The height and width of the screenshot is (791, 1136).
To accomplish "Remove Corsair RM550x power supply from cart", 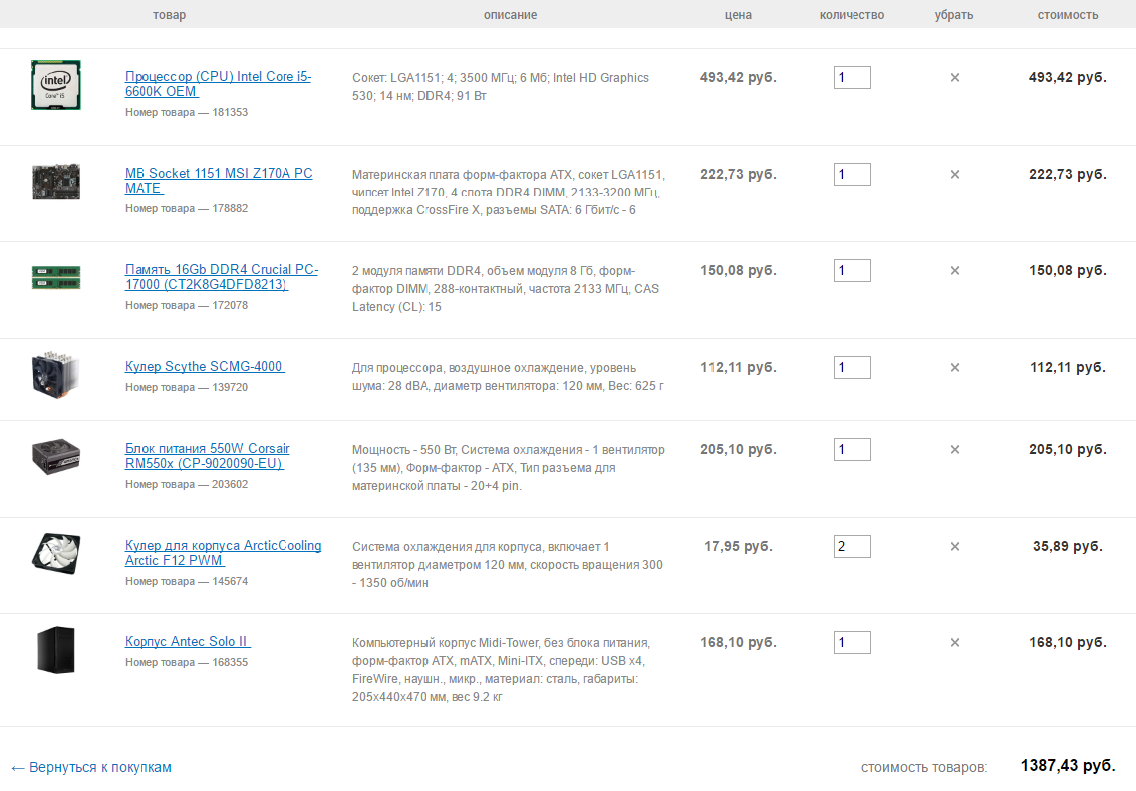I will pyautogui.click(x=954, y=449).
